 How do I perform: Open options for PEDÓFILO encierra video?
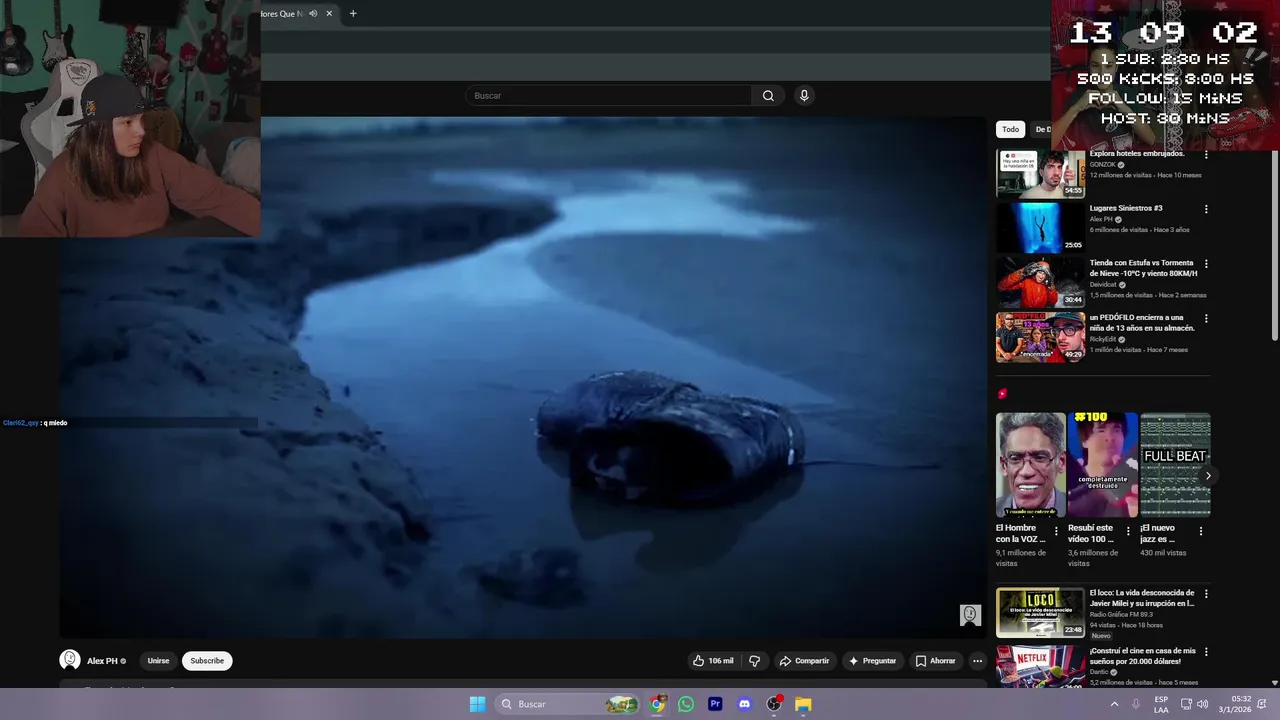(x=1206, y=318)
